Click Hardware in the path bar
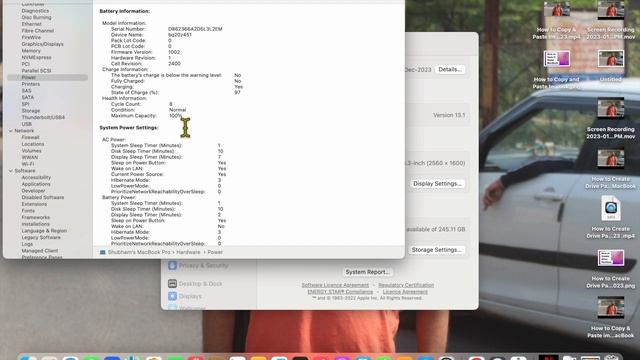Image resolution: width=640 pixels, height=360 pixels. [188, 252]
